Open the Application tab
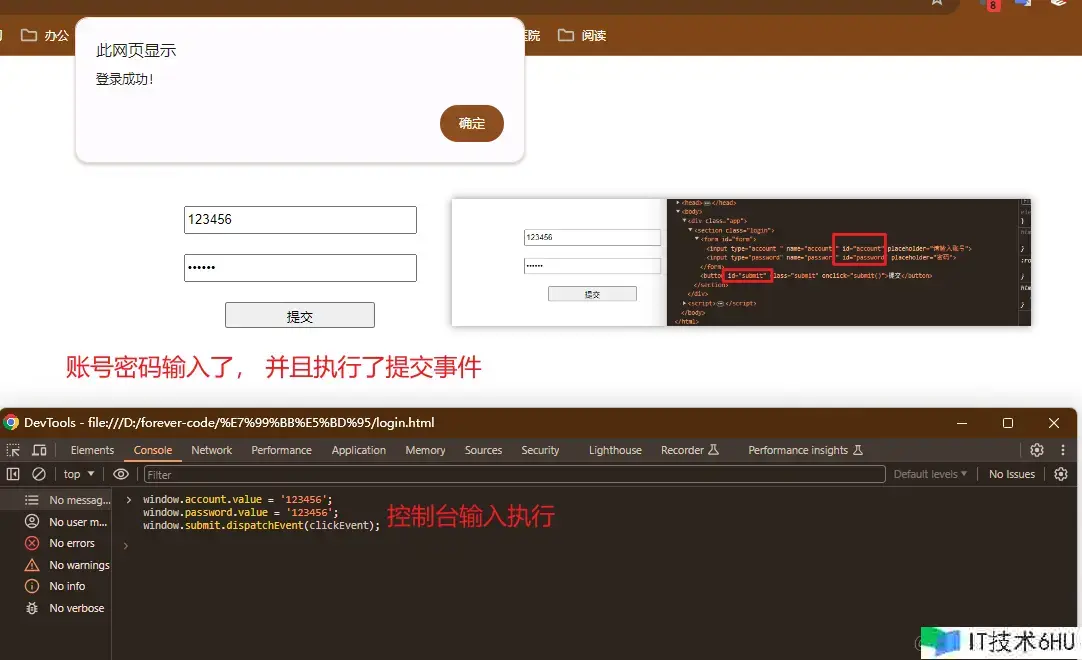Screen dimensions: 1082x660 coord(358,450)
